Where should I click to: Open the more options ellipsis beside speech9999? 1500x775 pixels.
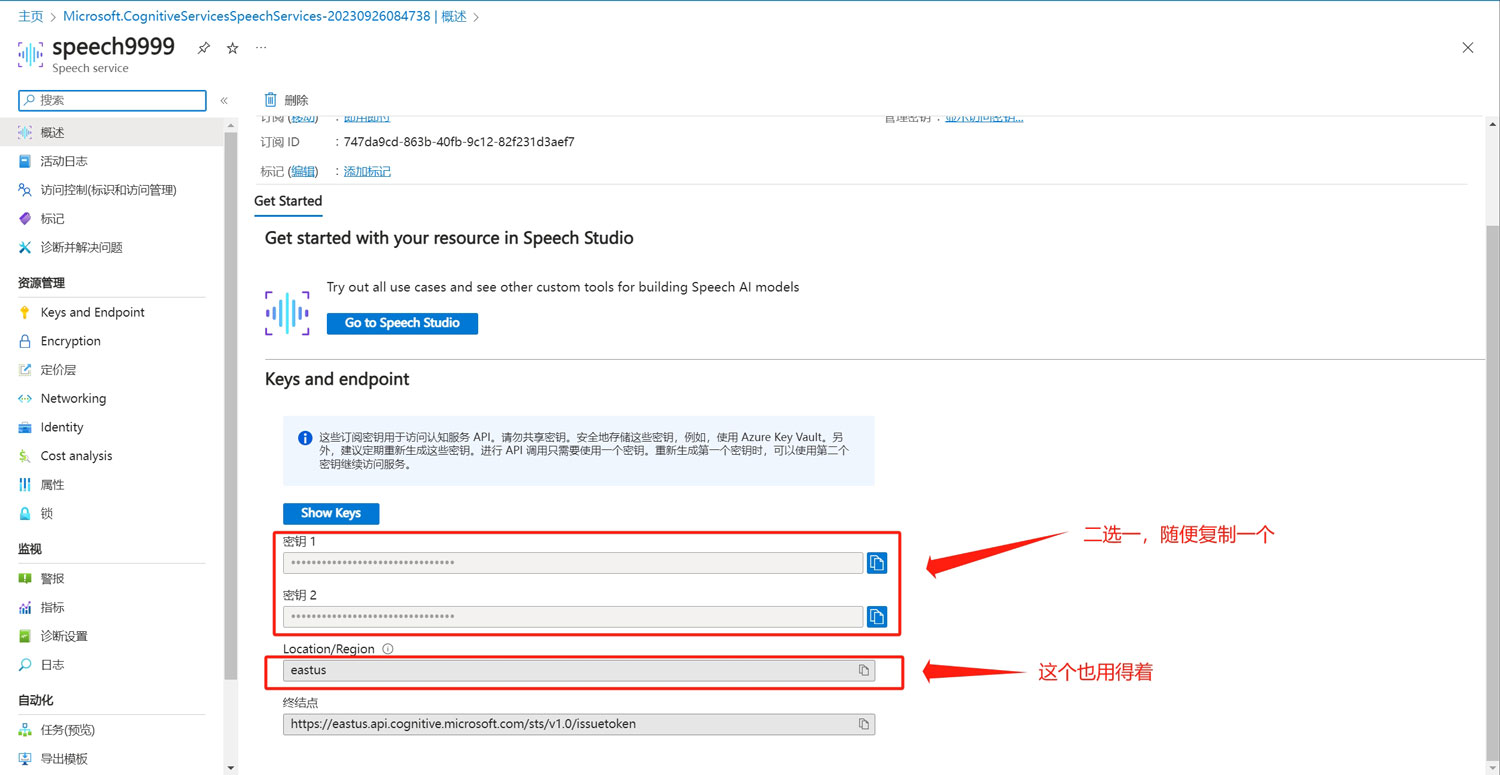[261, 48]
